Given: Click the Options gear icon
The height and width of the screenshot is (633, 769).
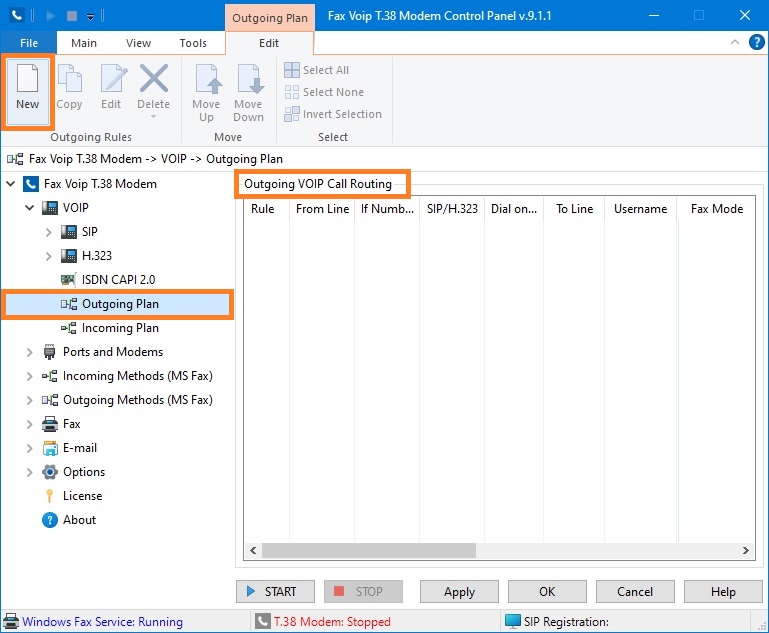Looking at the screenshot, I should pos(50,472).
